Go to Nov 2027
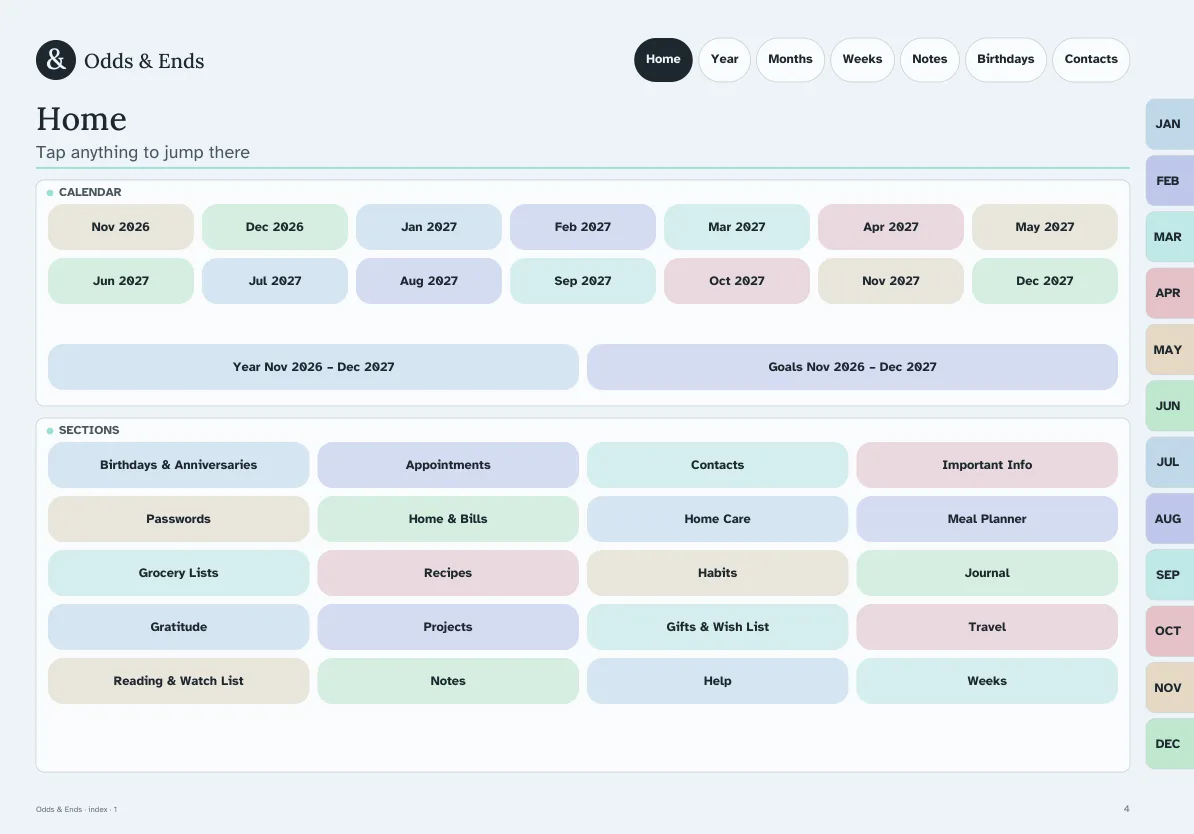 [891, 281]
